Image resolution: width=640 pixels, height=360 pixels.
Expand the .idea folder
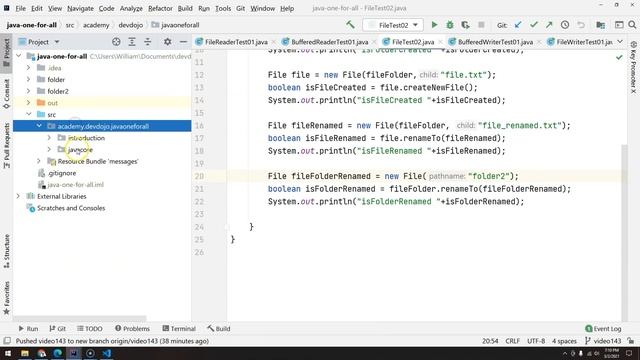pyautogui.click(x=29, y=68)
